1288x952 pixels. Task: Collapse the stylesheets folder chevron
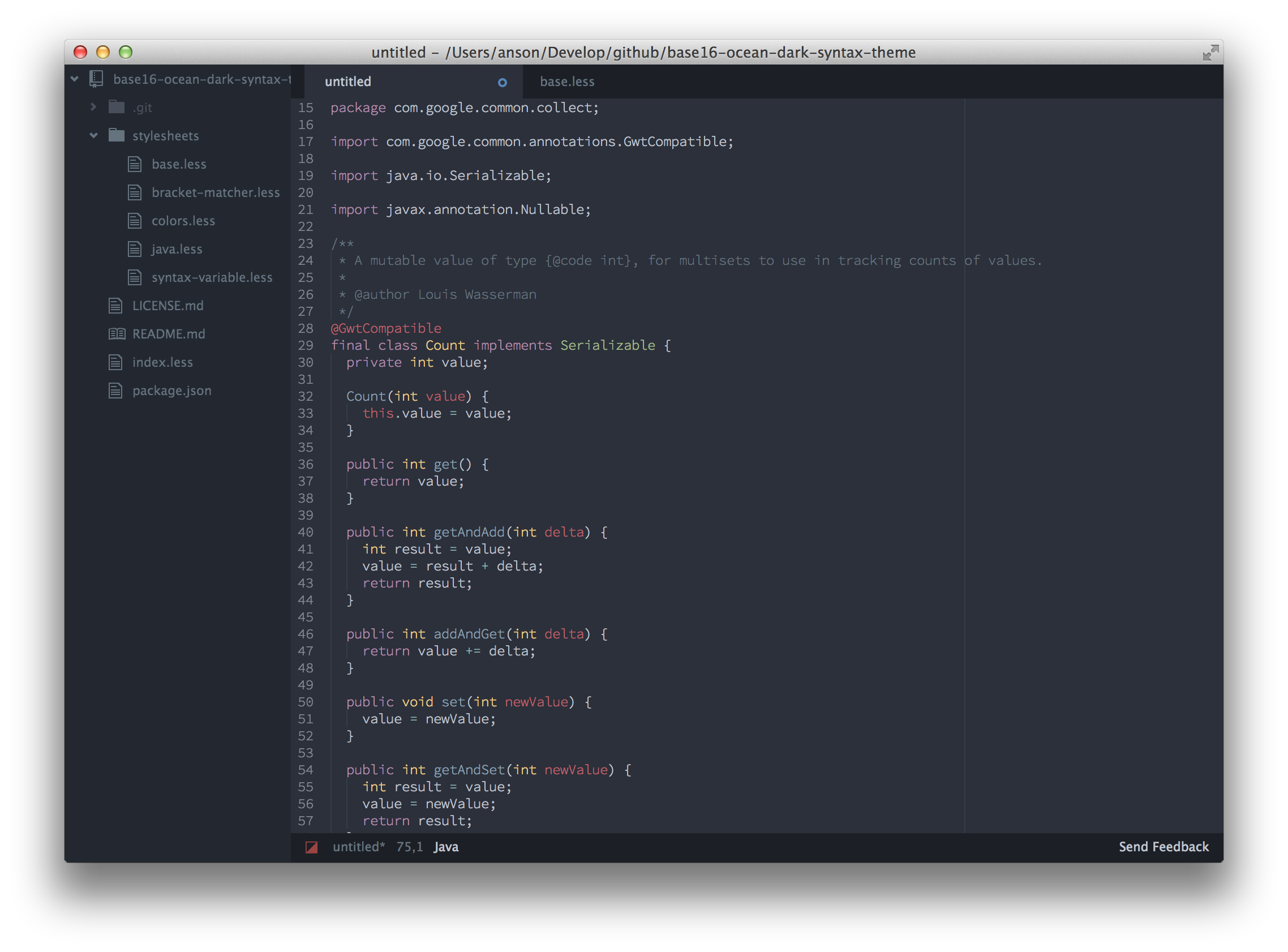click(93, 135)
